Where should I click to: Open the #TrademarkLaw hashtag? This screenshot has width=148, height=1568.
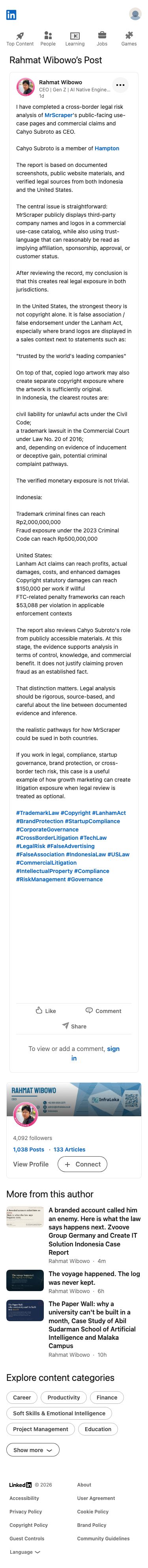tap(37, 812)
